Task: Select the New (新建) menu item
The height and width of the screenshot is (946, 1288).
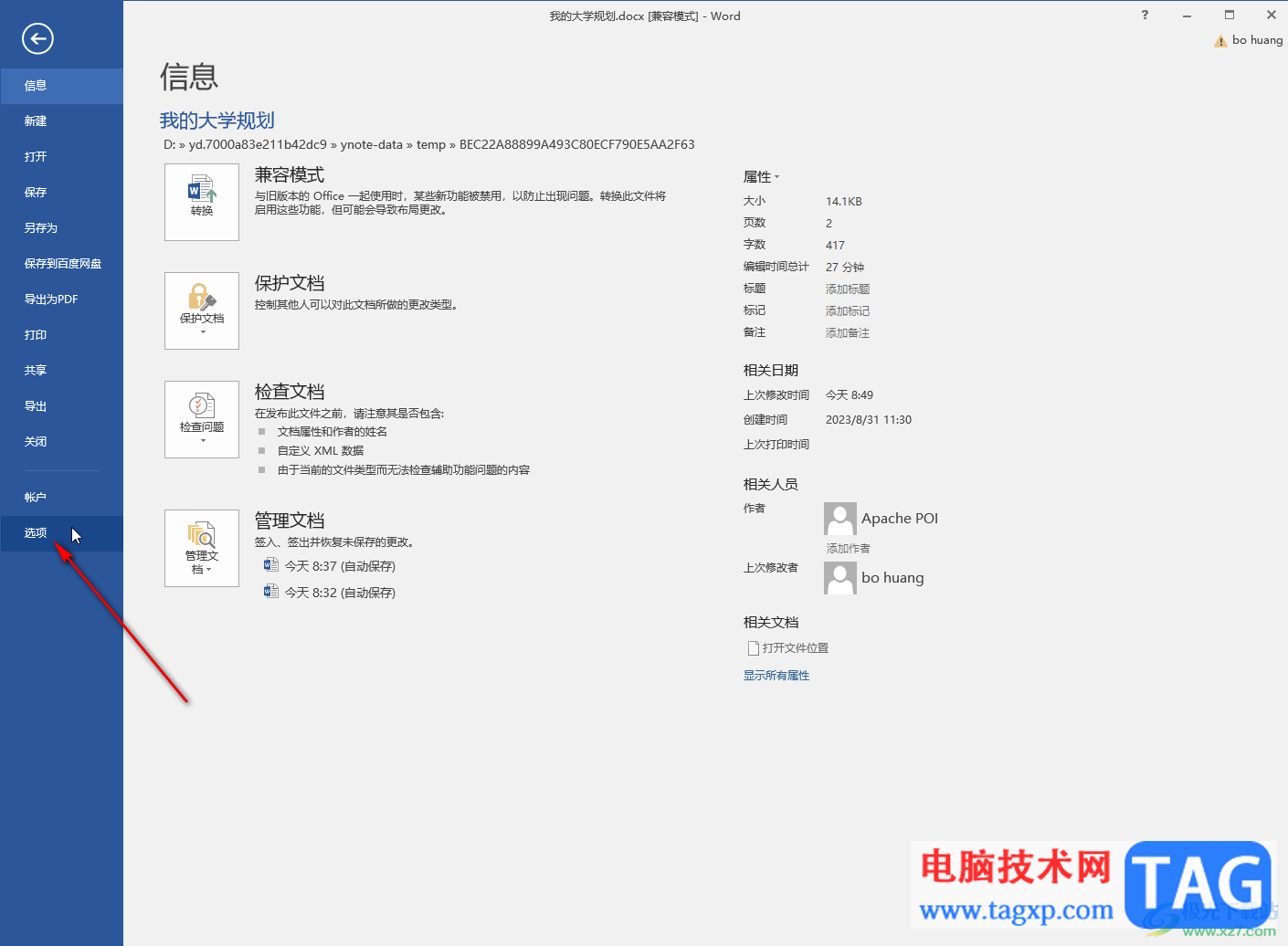Action: 61,121
